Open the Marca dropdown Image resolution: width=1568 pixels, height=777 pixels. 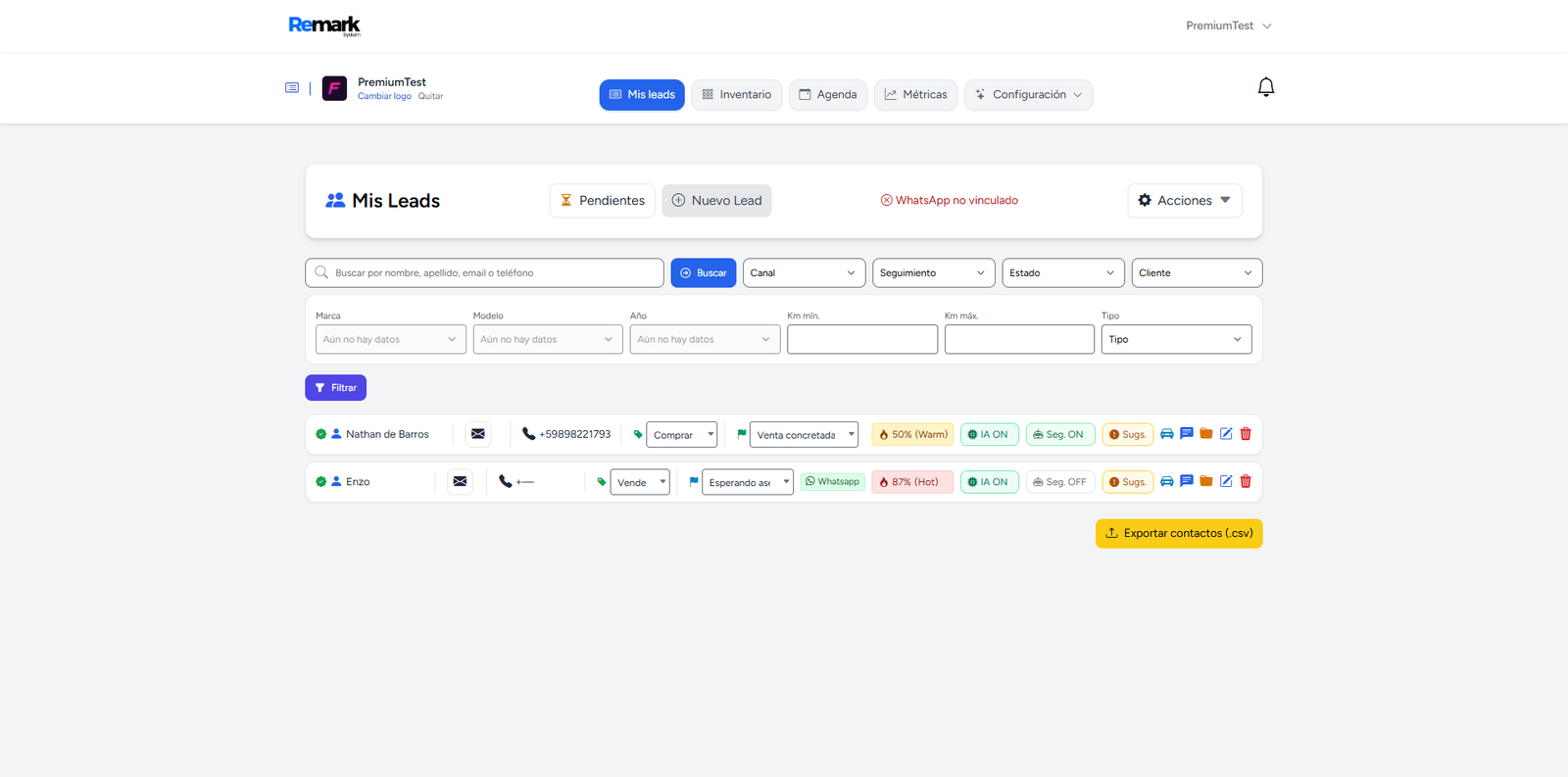point(391,339)
